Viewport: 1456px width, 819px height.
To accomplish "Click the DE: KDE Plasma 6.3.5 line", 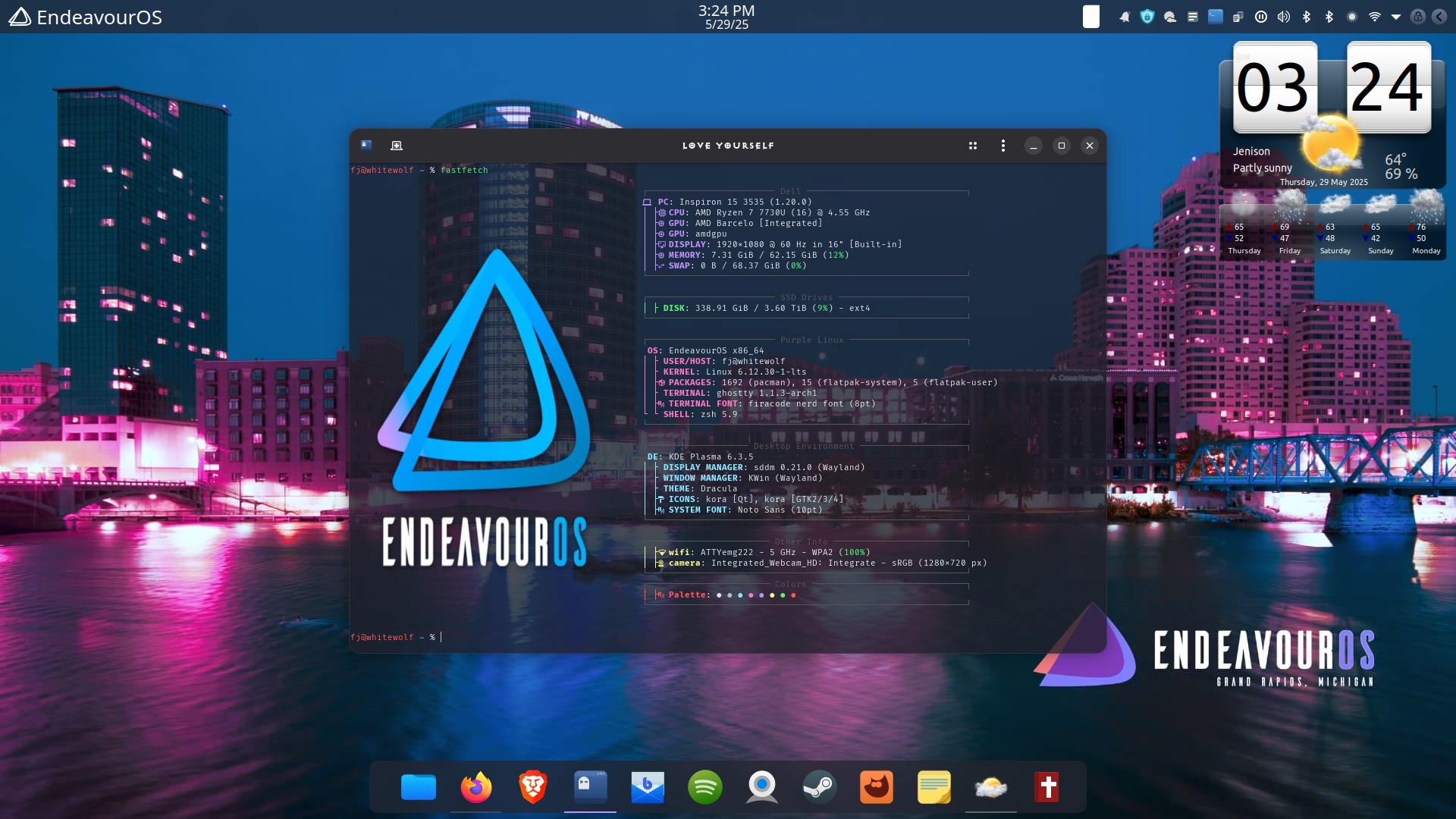I will tap(700, 457).
